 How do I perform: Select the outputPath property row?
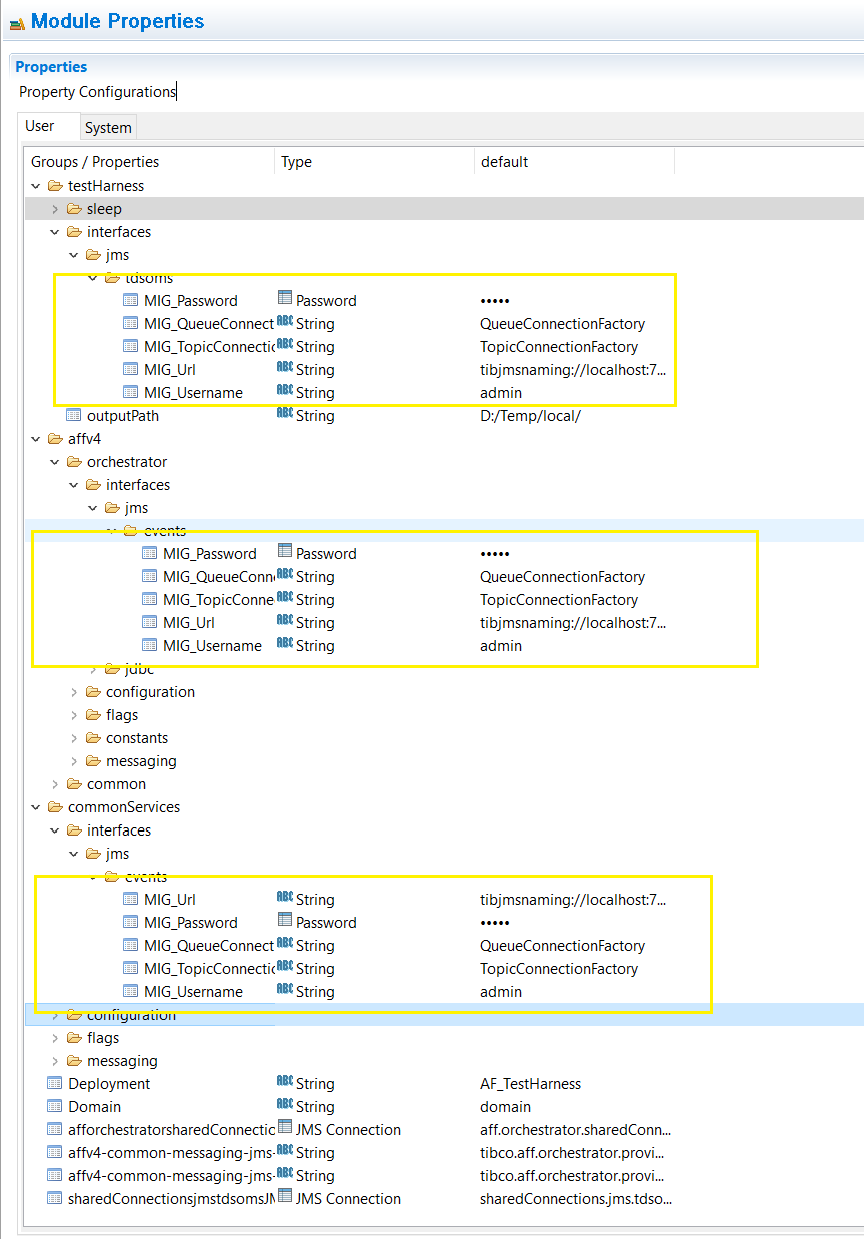(x=445, y=416)
